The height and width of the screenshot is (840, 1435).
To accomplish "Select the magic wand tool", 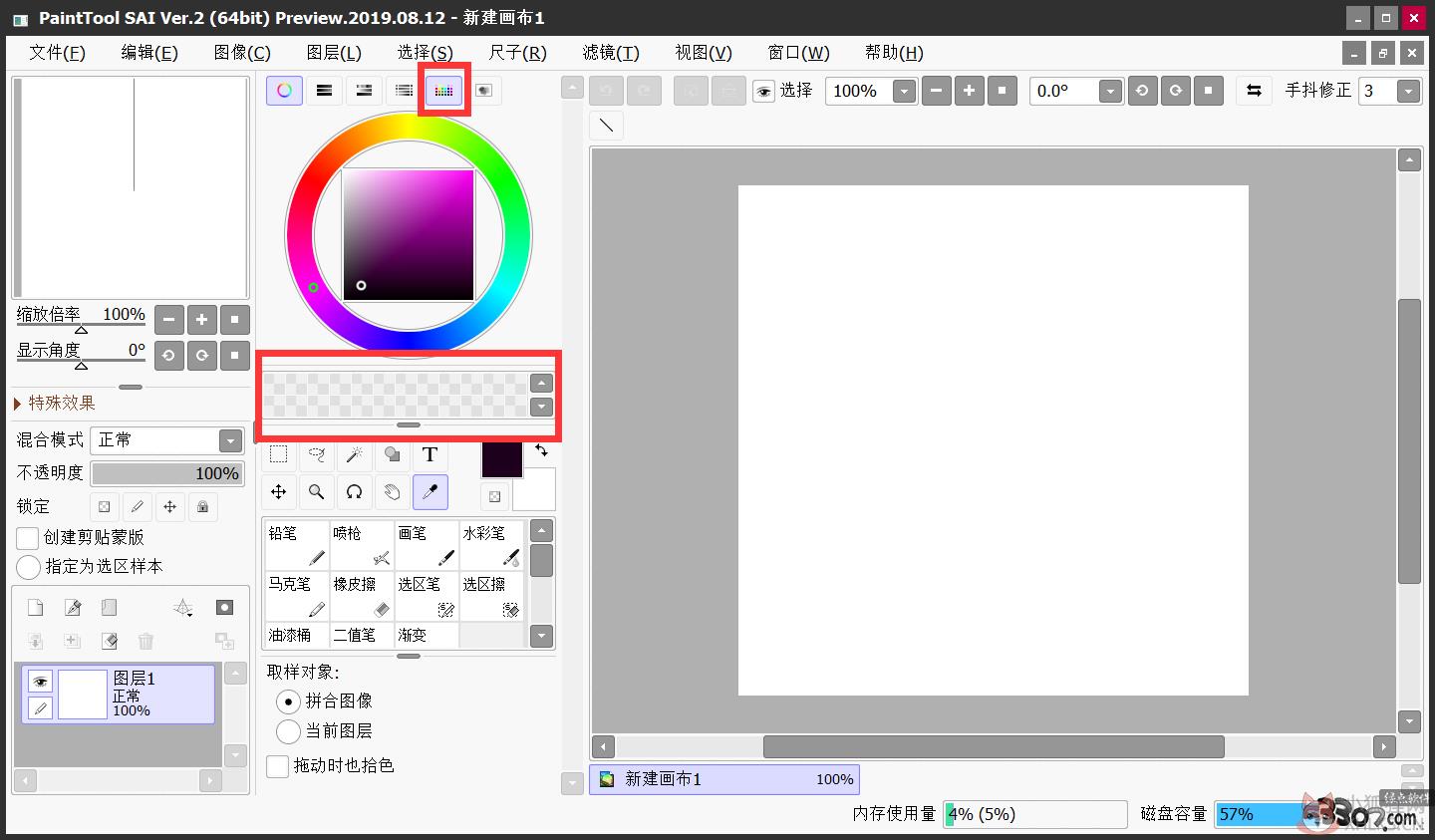I will click(354, 454).
